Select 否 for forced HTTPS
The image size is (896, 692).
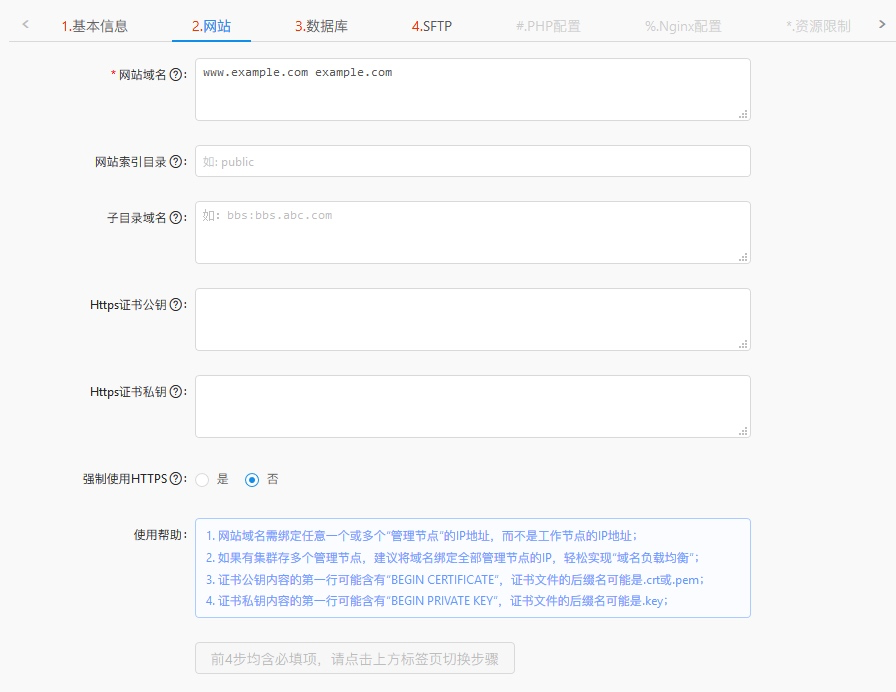(252, 480)
